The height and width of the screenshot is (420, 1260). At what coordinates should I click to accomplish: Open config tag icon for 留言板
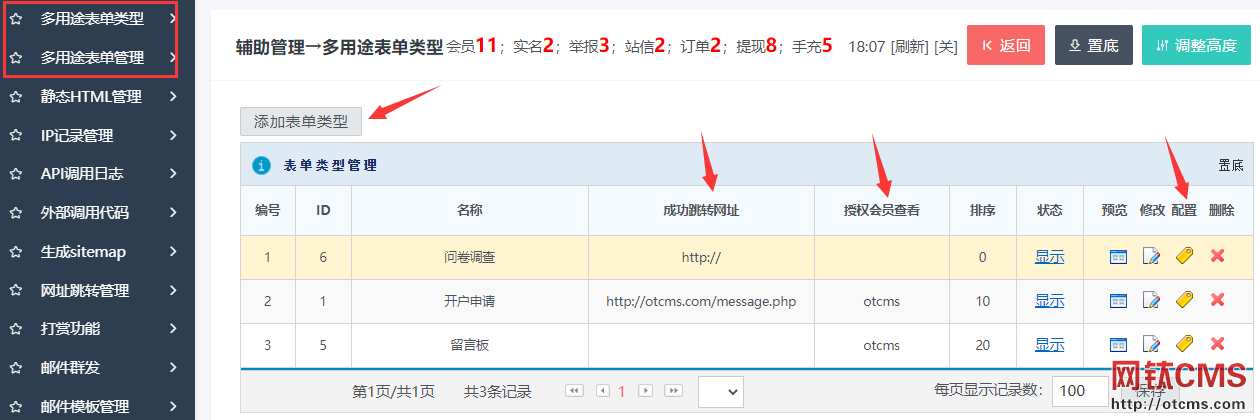[1184, 345]
